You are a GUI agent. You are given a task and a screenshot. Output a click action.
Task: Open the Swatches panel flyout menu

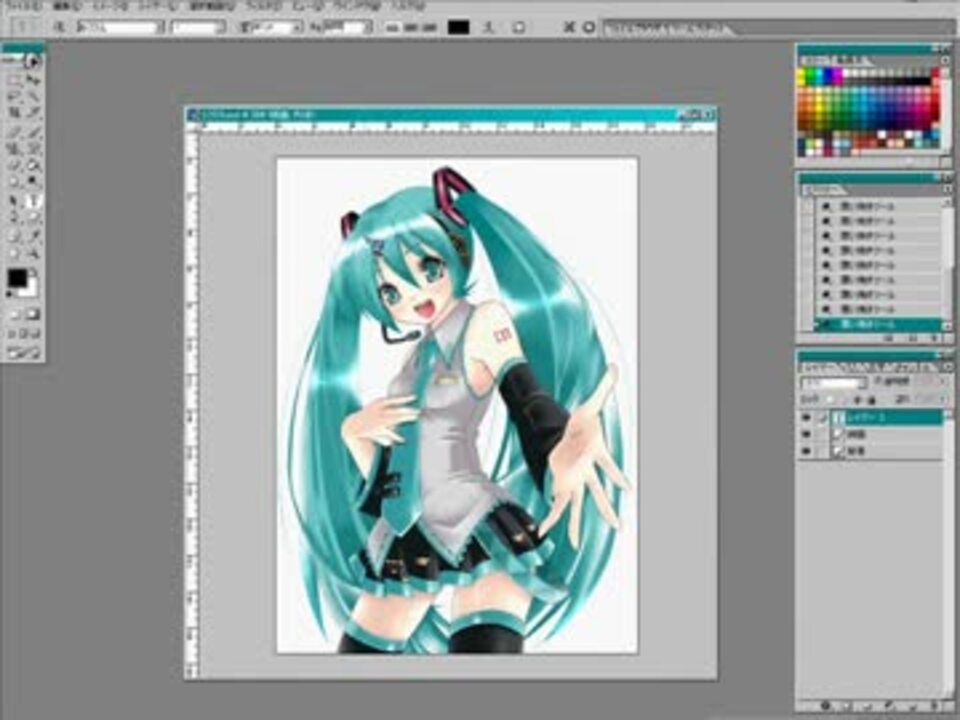pyautogui.click(x=947, y=60)
